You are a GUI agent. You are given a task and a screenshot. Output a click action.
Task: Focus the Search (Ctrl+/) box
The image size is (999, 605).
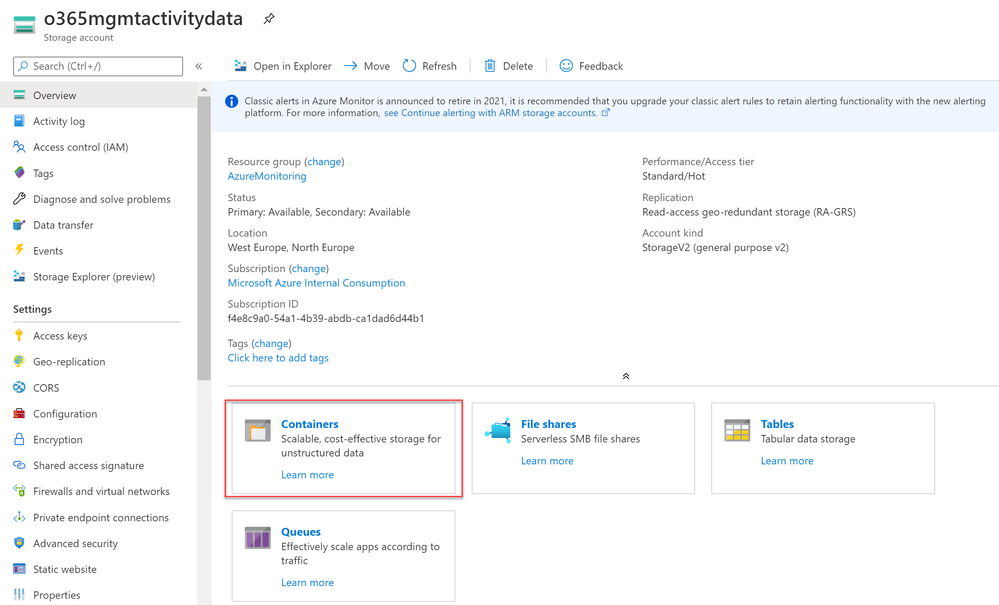tap(98, 66)
